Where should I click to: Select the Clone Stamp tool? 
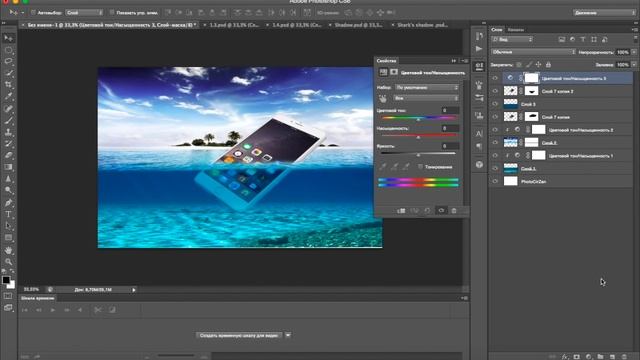click(x=9, y=132)
